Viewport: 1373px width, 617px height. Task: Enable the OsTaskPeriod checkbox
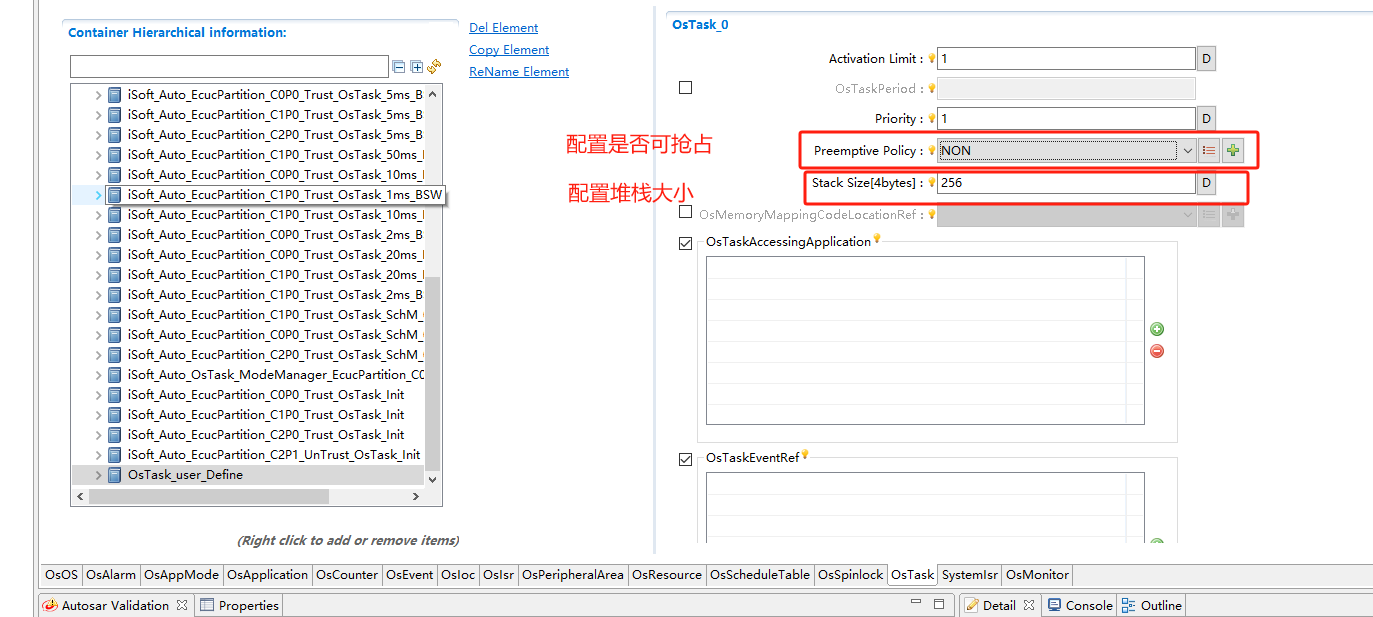point(685,88)
